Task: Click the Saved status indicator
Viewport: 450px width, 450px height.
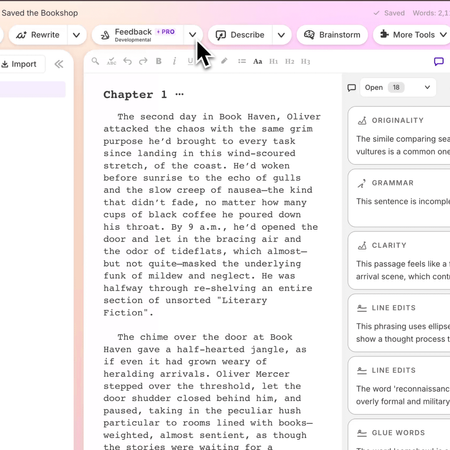Action: [389, 13]
